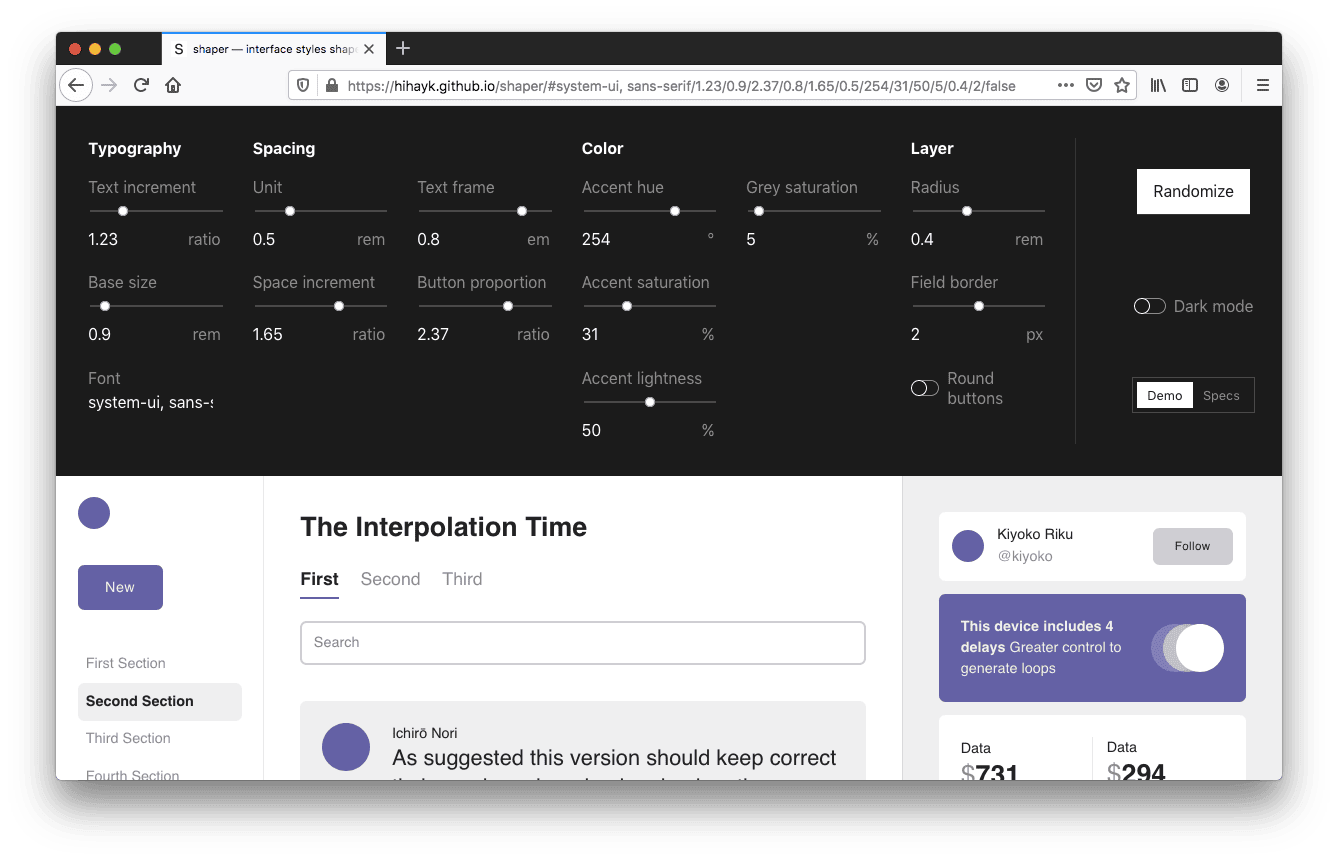This screenshot has height=860, width=1338.
Task: Click The Interpolation Time heading
Action: [444, 527]
